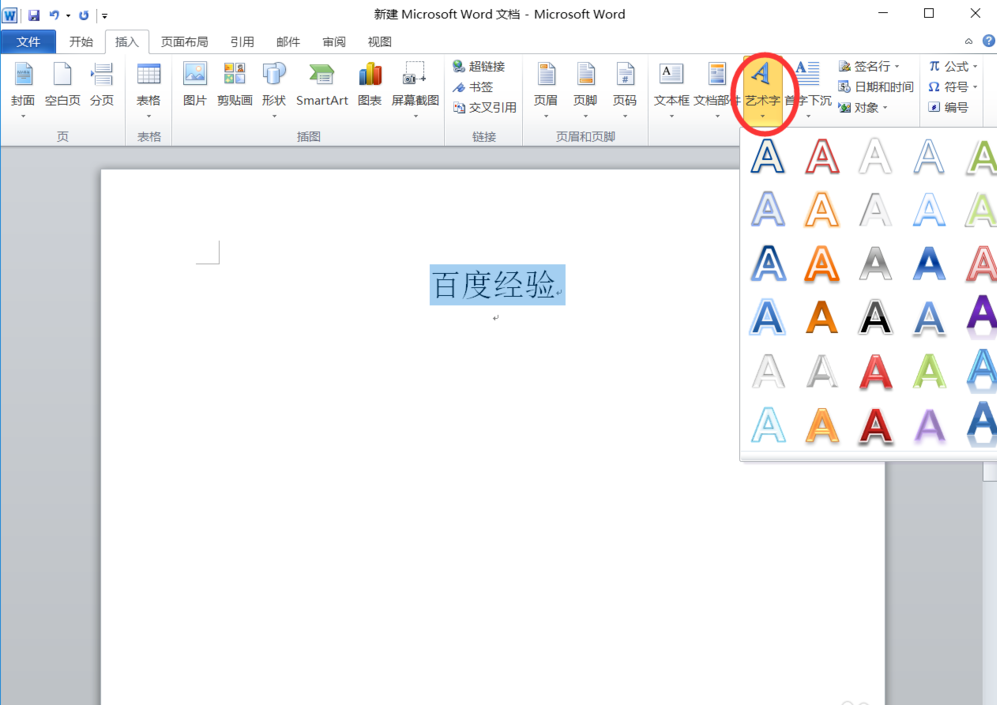Open the File (文件) tab
997x705 pixels.
click(28, 42)
